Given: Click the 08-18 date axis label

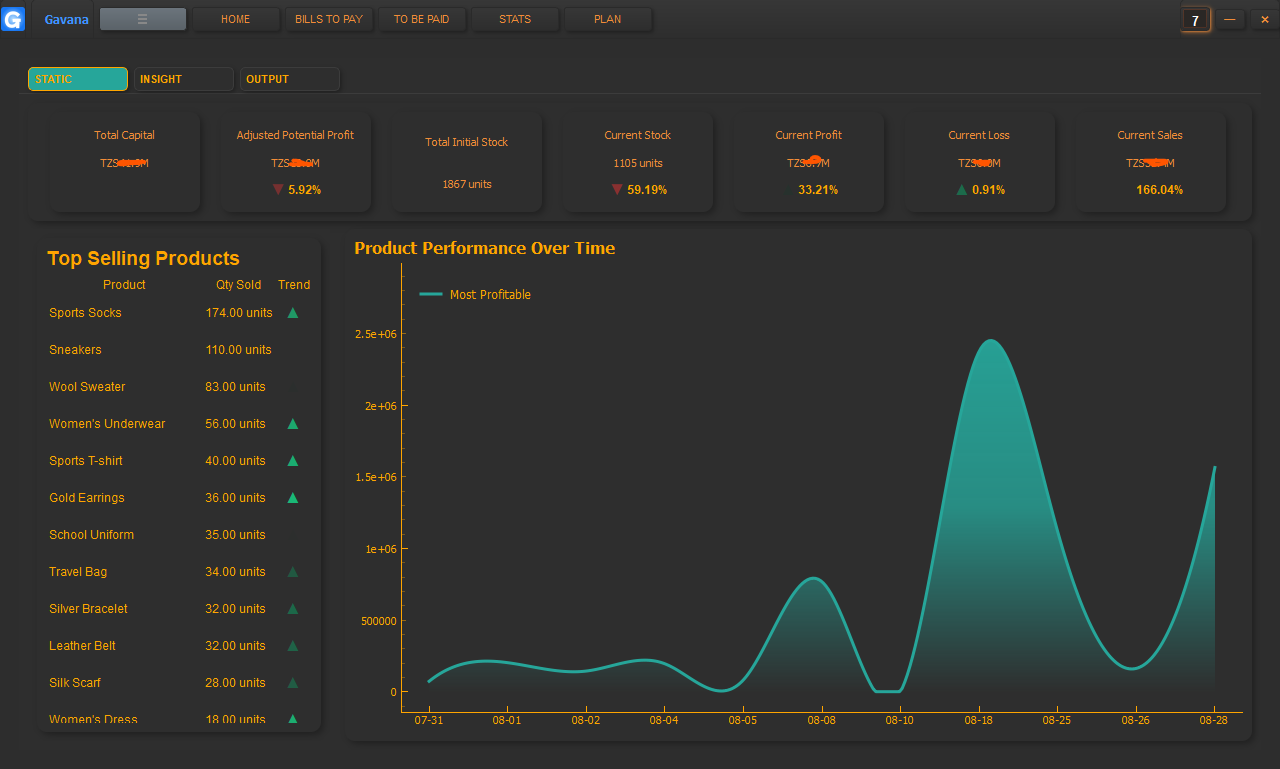Looking at the screenshot, I should pyautogui.click(x=978, y=720).
